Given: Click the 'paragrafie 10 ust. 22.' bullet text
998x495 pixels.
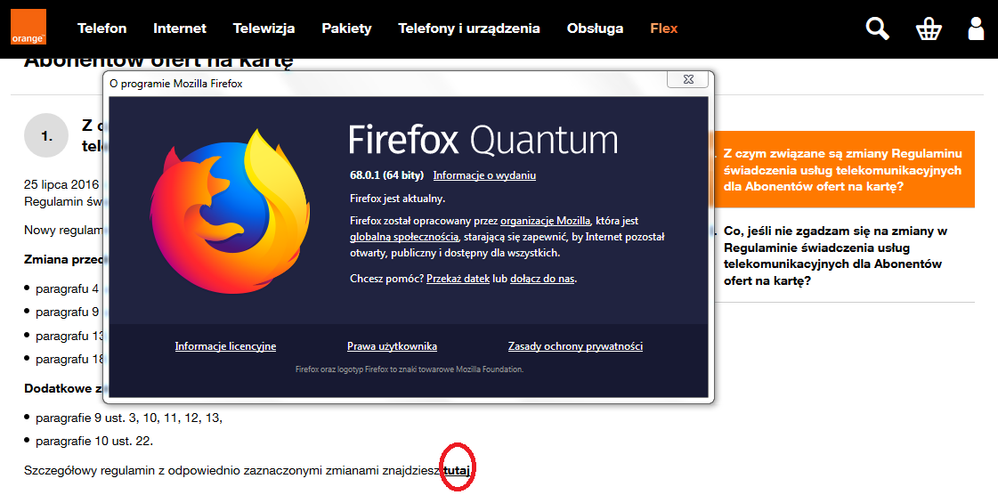Looking at the screenshot, I should (x=94, y=441).
